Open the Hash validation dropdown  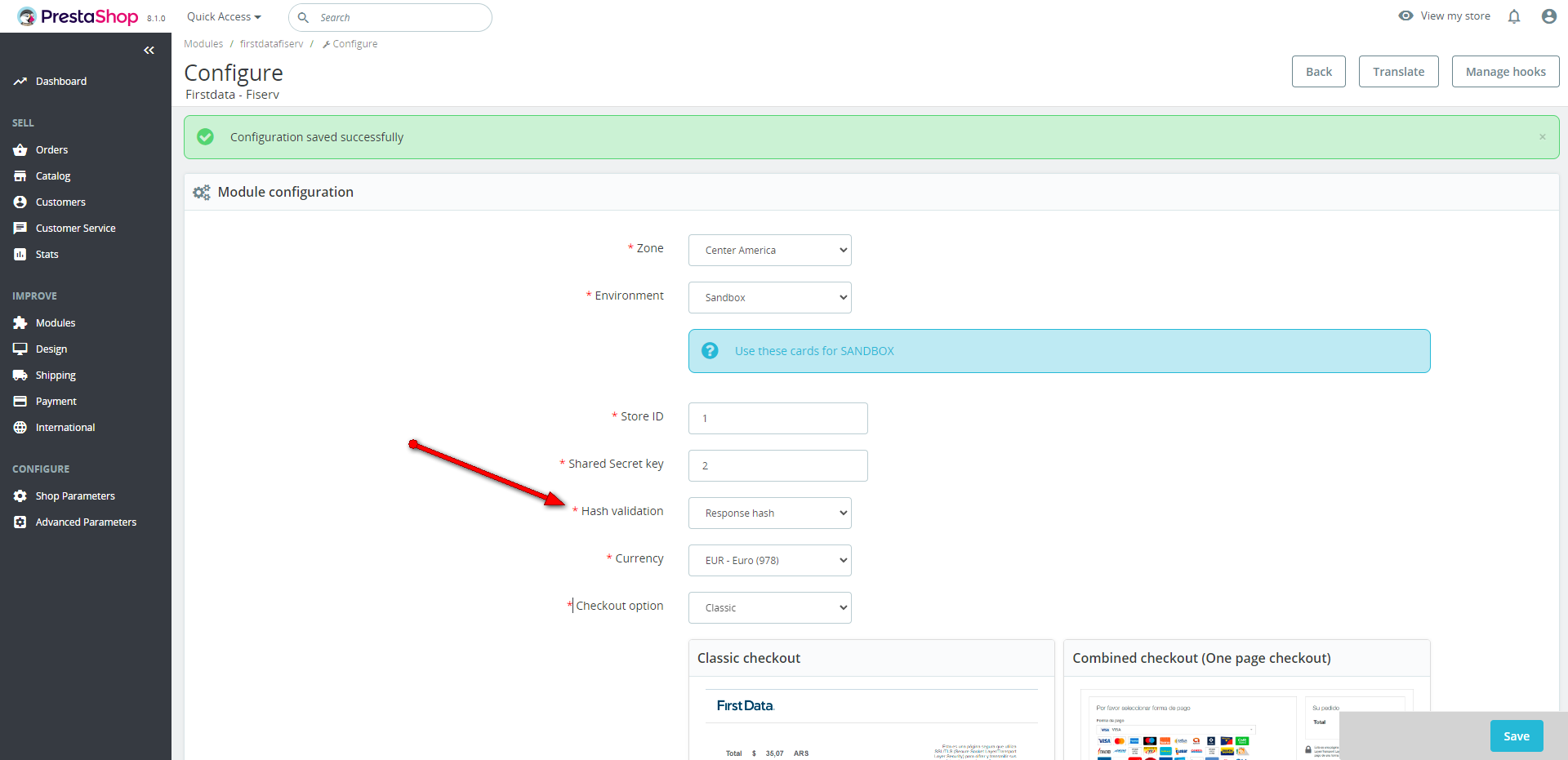tap(770, 513)
